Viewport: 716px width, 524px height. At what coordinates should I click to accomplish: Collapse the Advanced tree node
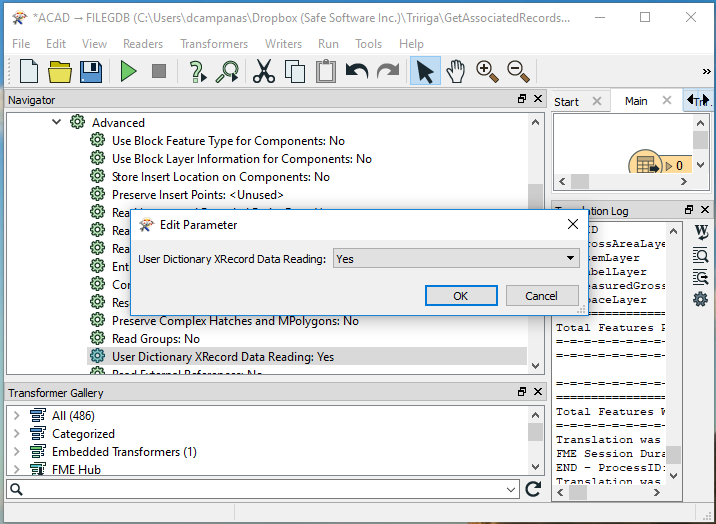pos(57,122)
